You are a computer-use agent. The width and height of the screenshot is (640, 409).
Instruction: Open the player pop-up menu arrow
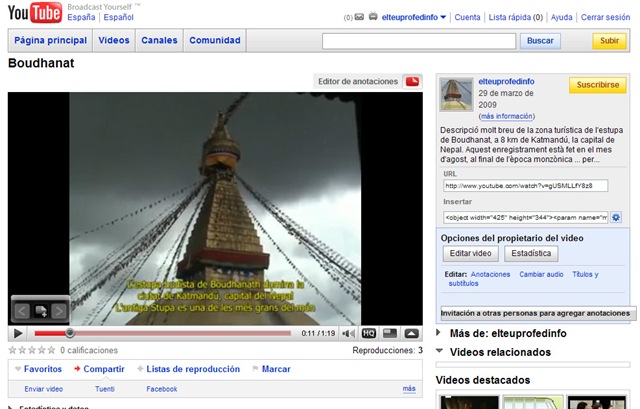[x=411, y=333]
